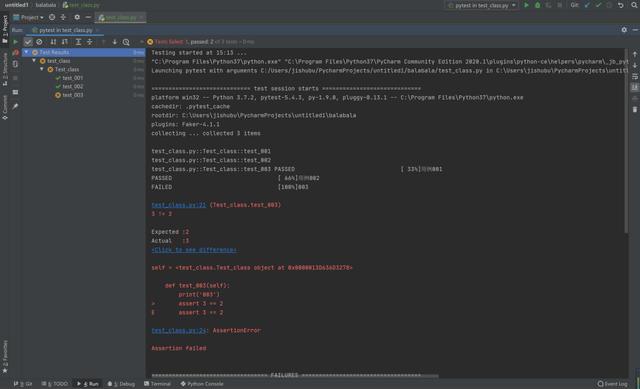Open test history clock icon
This screenshot has height=389, width=640.
tap(126, 42)
